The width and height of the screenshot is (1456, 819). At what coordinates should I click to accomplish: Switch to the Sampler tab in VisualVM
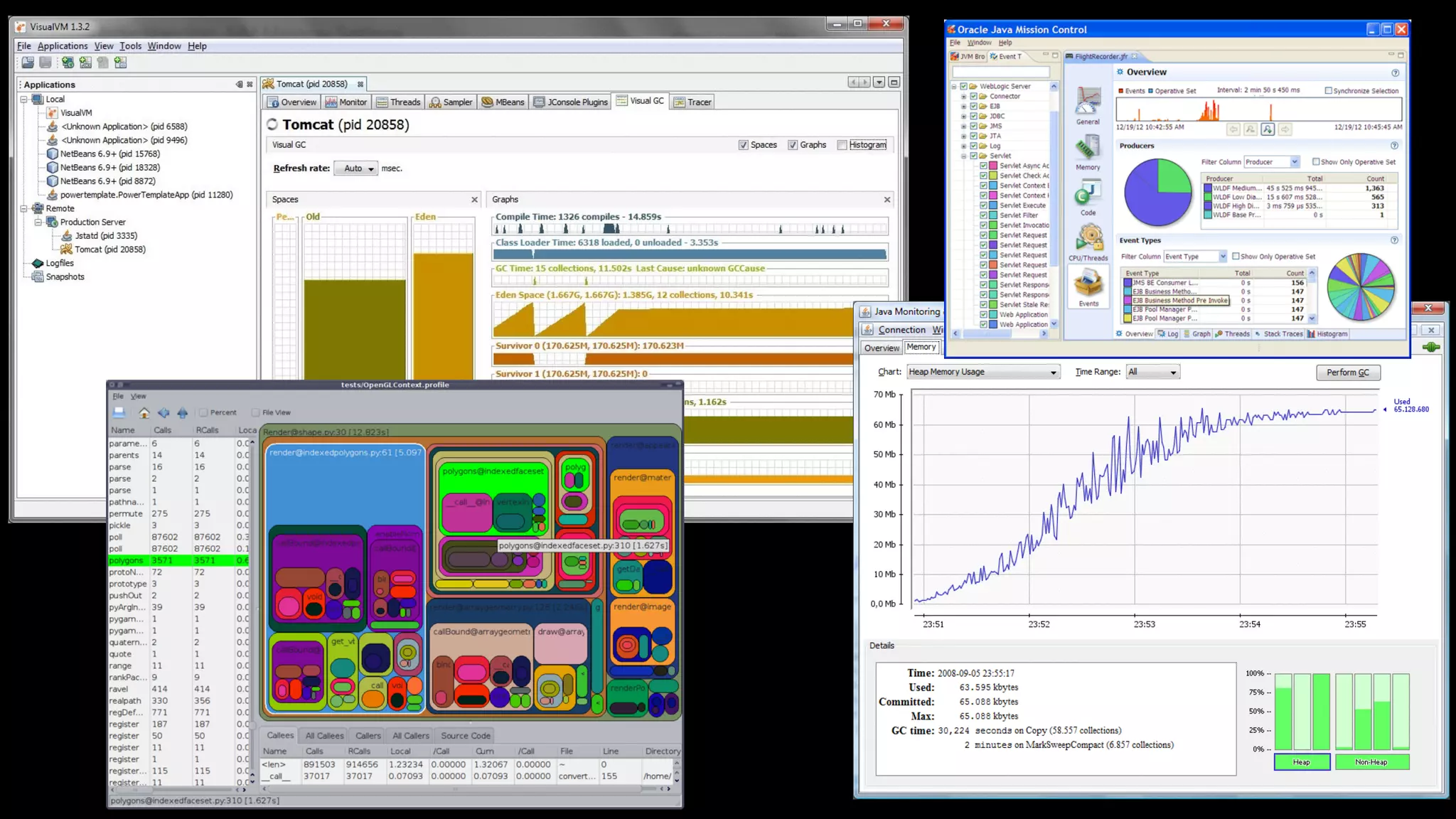pyautogui.click(x=451, y=102)
